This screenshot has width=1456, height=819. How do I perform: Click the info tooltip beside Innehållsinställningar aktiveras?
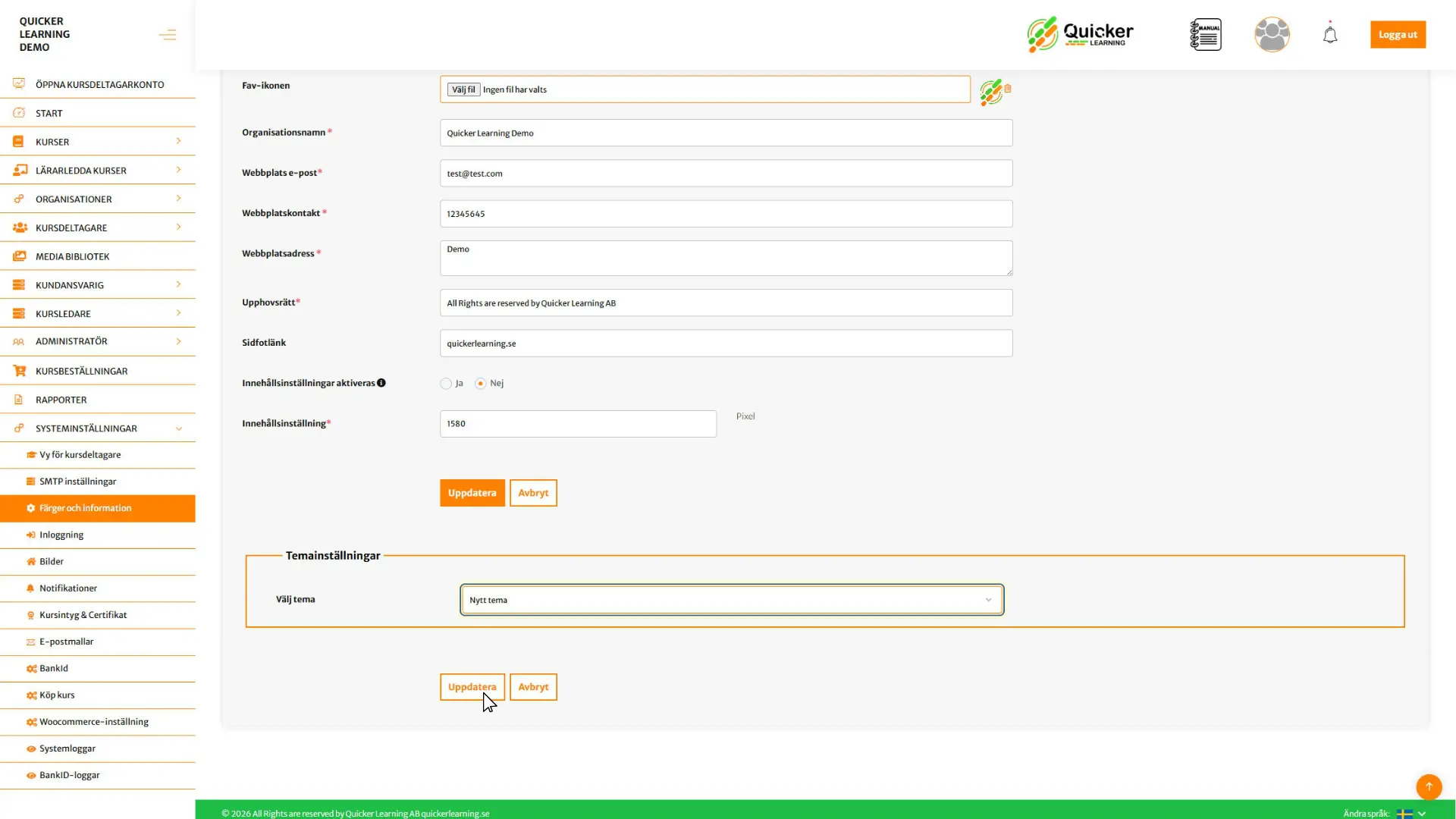pyautogui.click(x=381, y=383)
